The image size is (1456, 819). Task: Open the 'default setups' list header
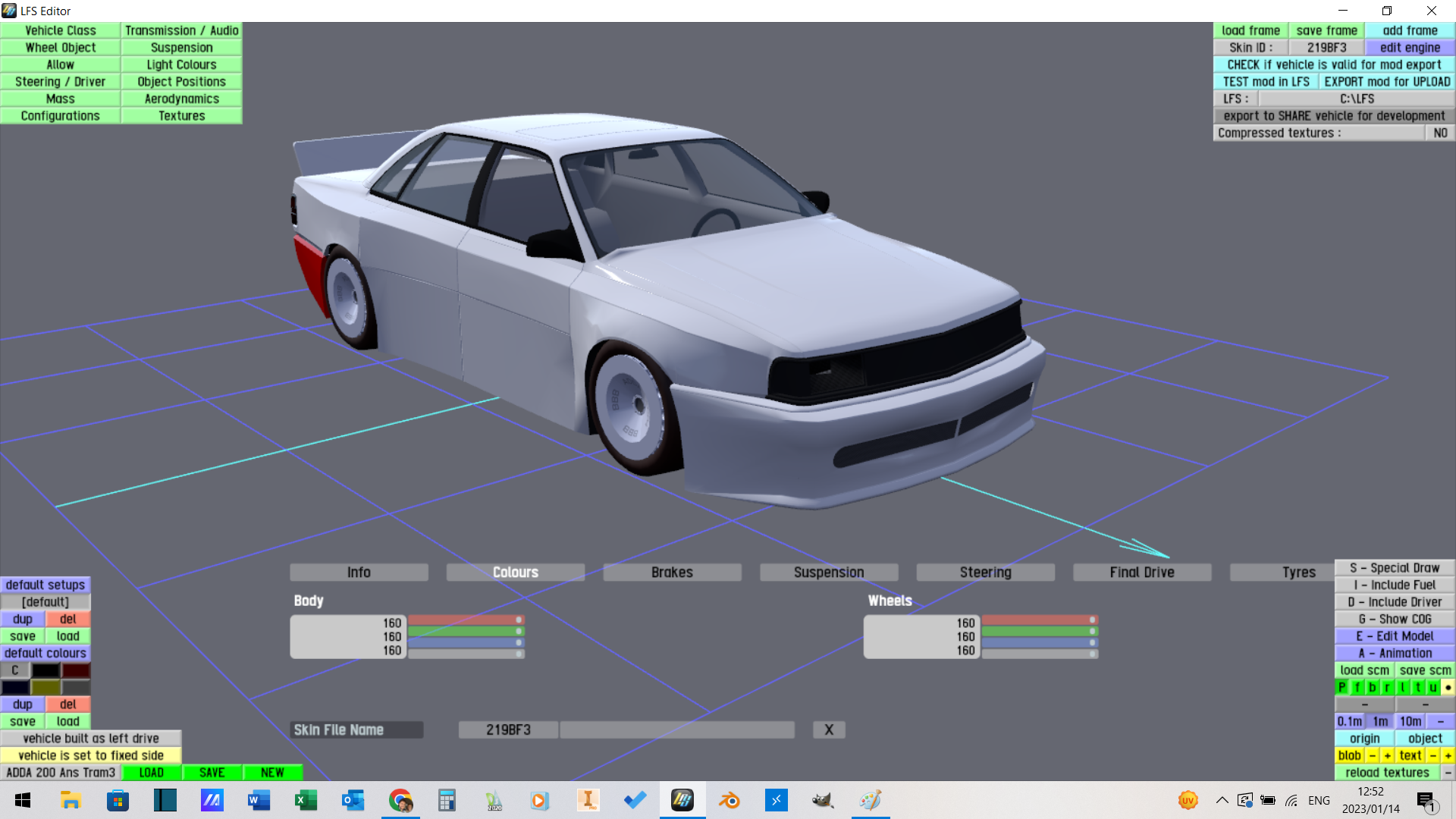(45, 585)
